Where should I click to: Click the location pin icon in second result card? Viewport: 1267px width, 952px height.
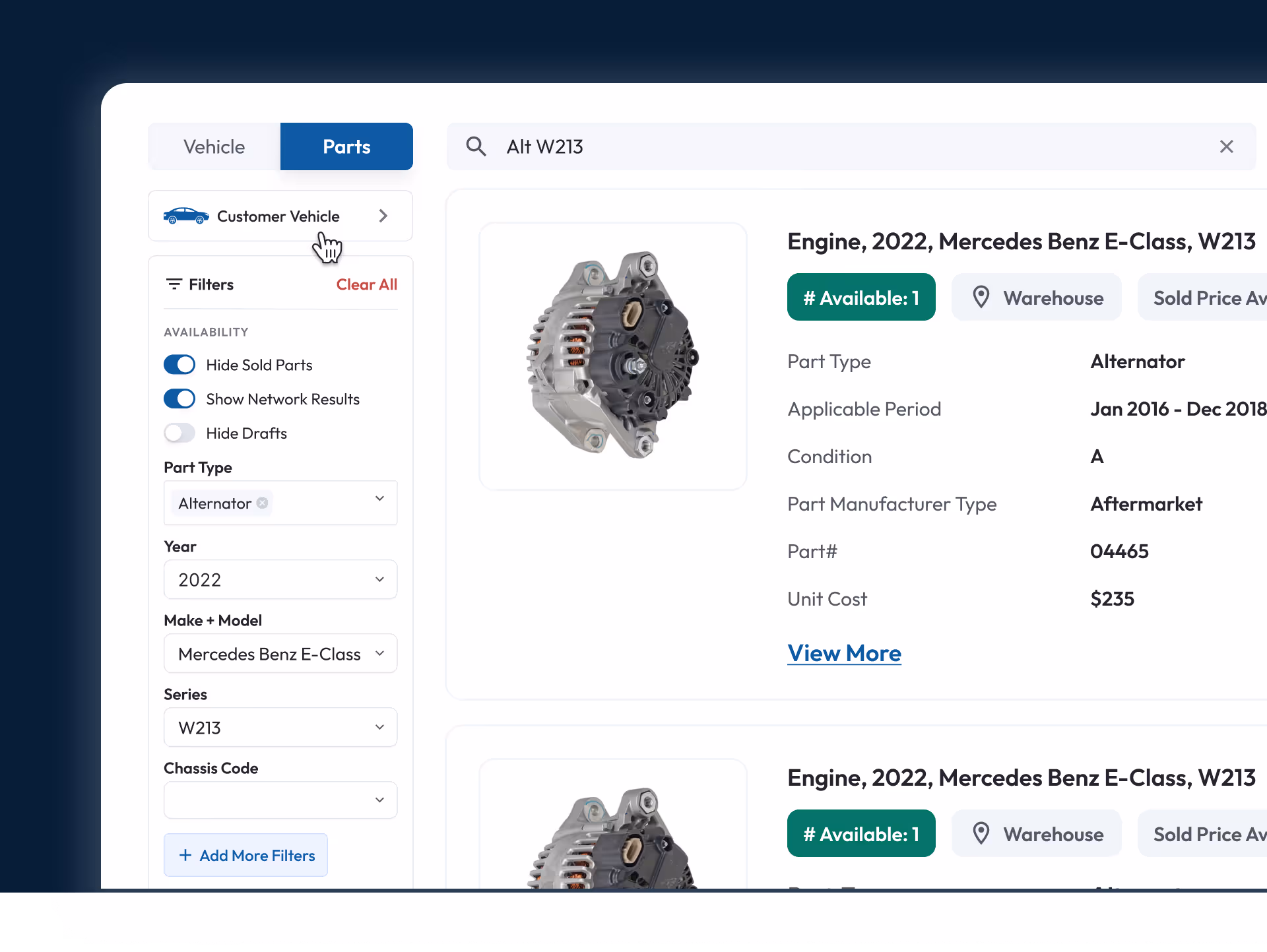click(x=981, y=834)
